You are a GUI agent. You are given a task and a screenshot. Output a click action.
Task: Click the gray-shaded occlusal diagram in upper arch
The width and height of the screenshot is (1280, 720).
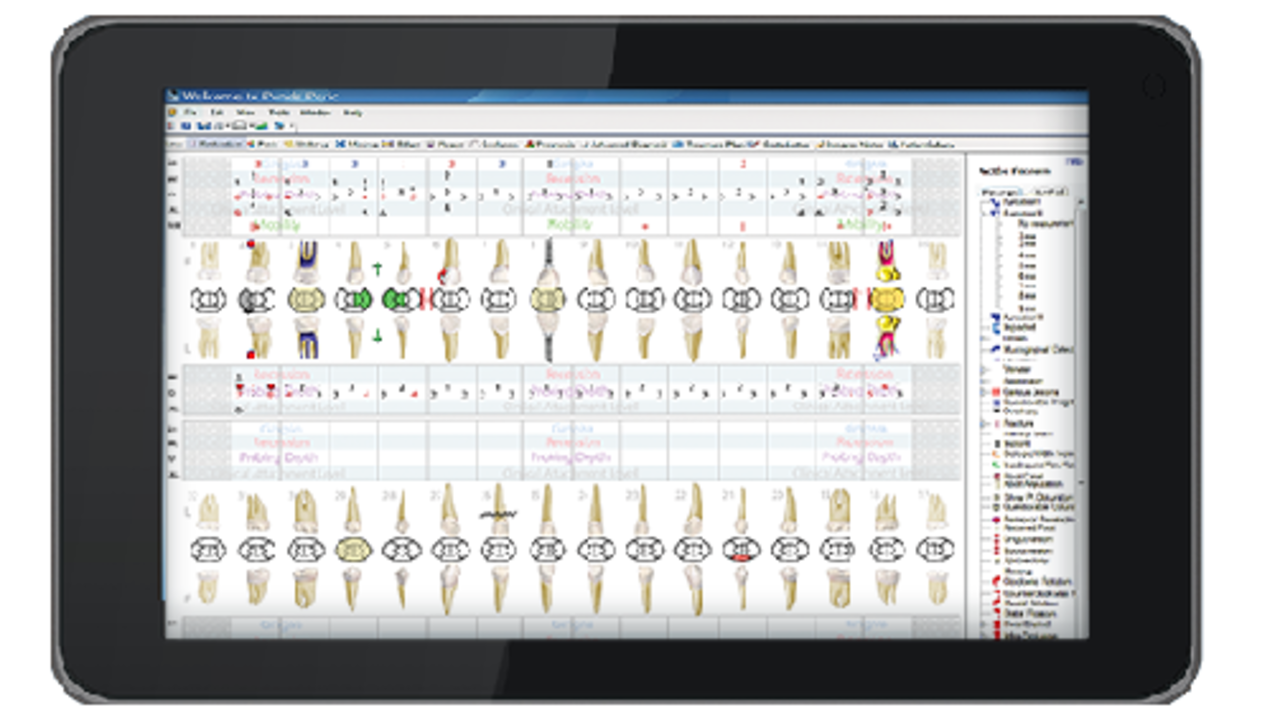coord(256,298)
